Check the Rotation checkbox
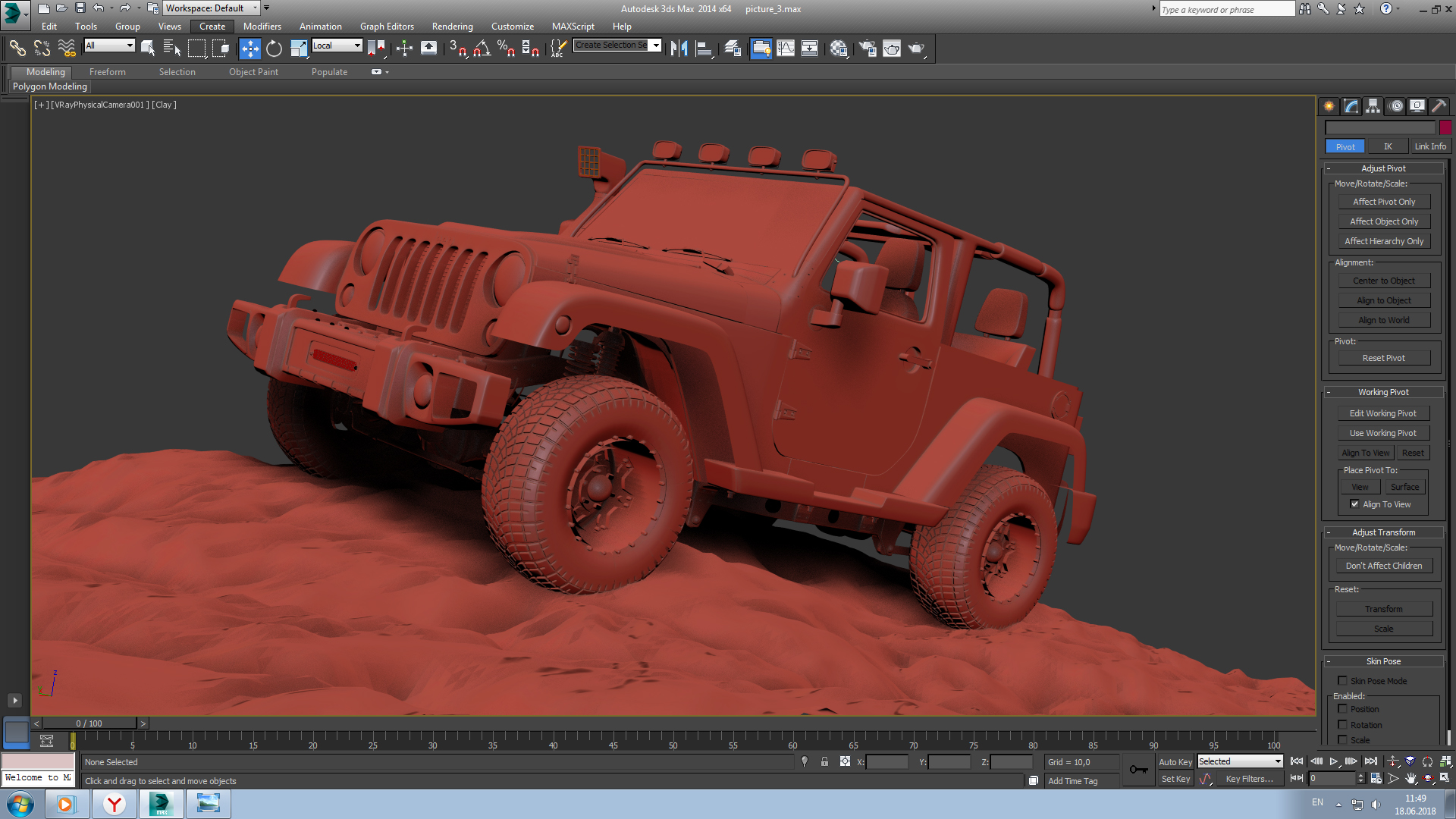This screenshot has width=1456, height=819. (1342, 725)
